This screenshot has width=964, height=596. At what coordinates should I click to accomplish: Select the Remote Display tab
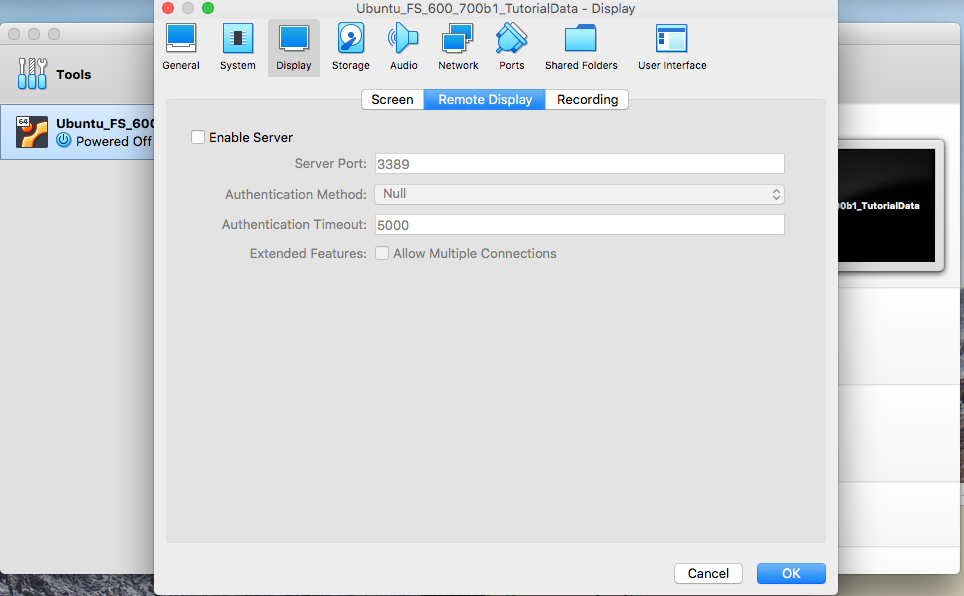tap(485, 99)
